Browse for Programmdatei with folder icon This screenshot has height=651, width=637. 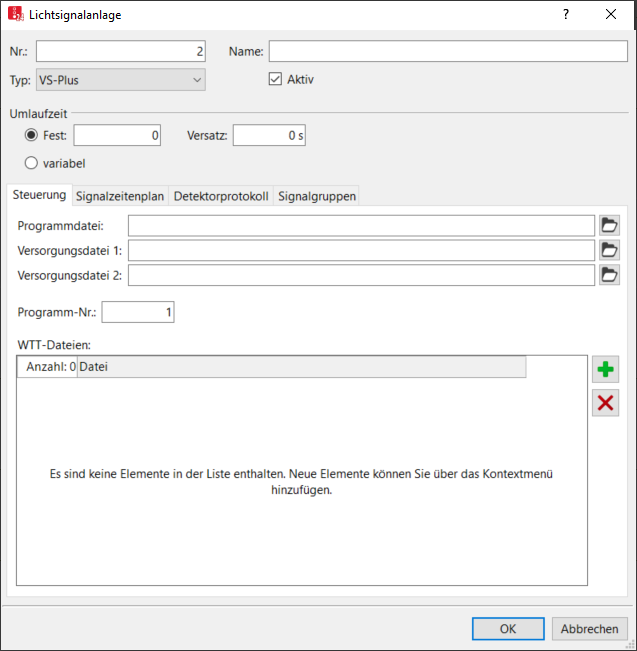[609, 225]
